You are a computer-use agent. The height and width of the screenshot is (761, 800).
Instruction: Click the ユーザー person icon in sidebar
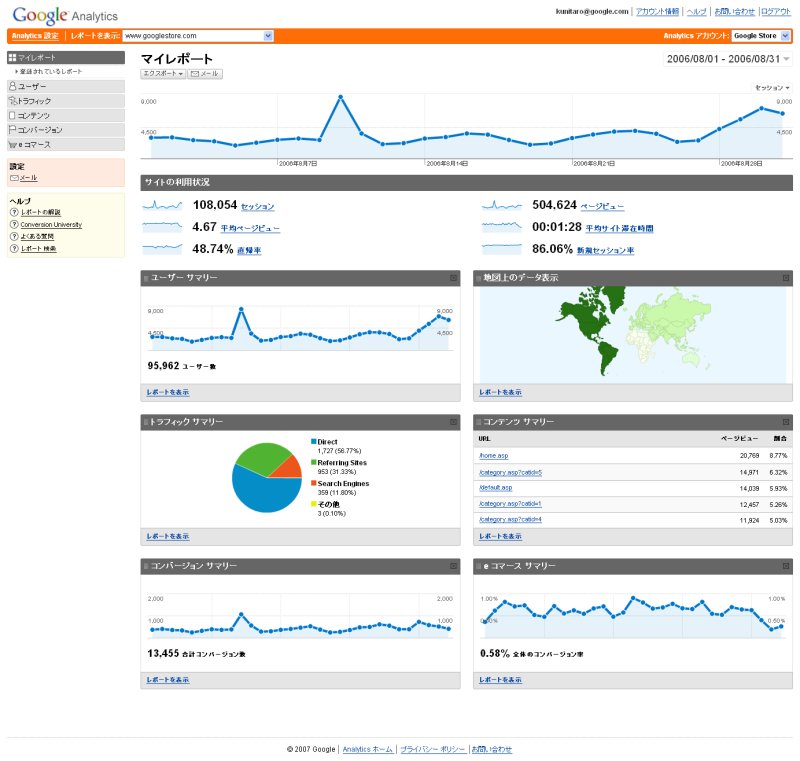click(x=12, y=87)
